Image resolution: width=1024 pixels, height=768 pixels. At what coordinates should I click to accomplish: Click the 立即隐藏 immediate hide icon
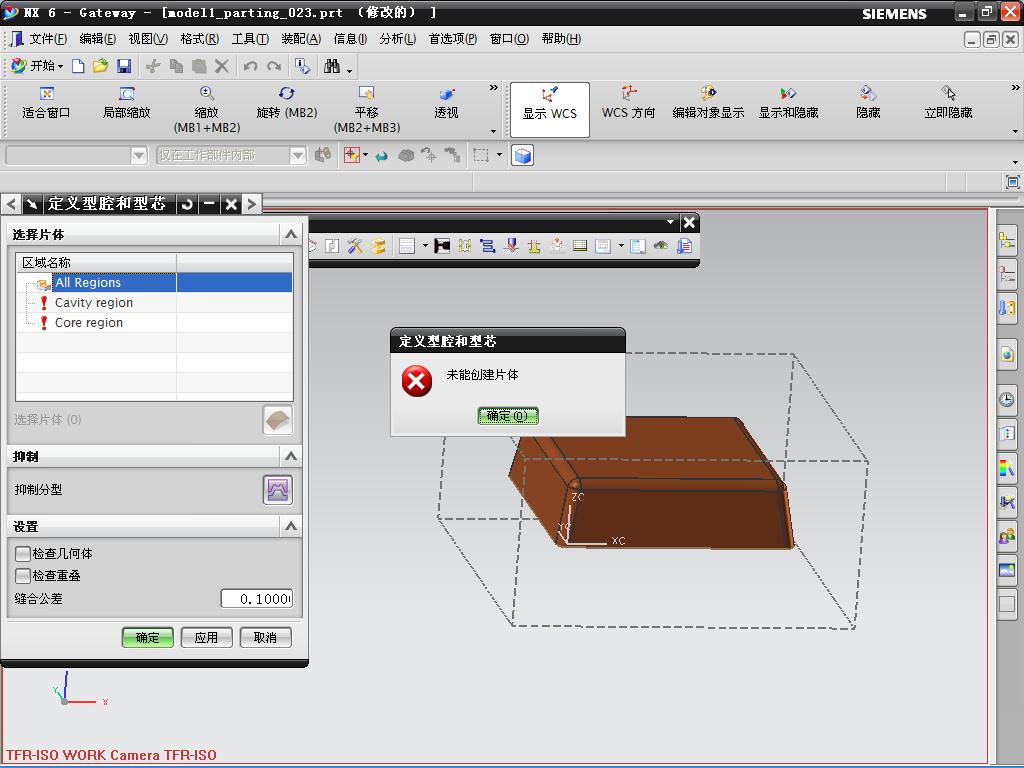(948, 103)
